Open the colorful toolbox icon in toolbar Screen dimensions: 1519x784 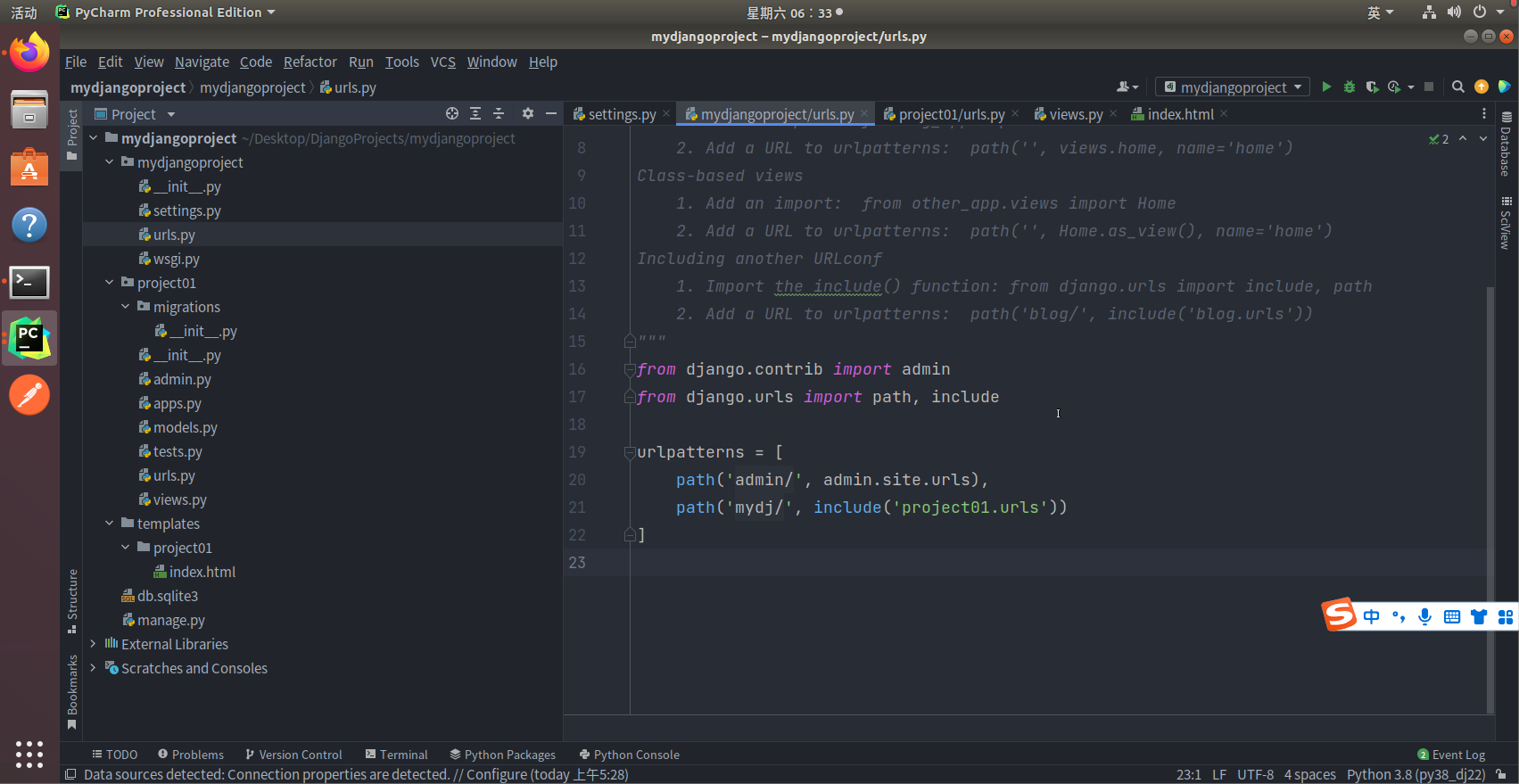pos(1505,87)
